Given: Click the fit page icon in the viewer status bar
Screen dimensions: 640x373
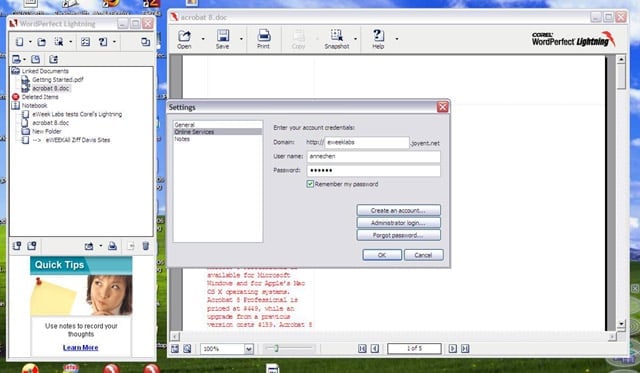Looking at the screenshot, I should [175, 349].
